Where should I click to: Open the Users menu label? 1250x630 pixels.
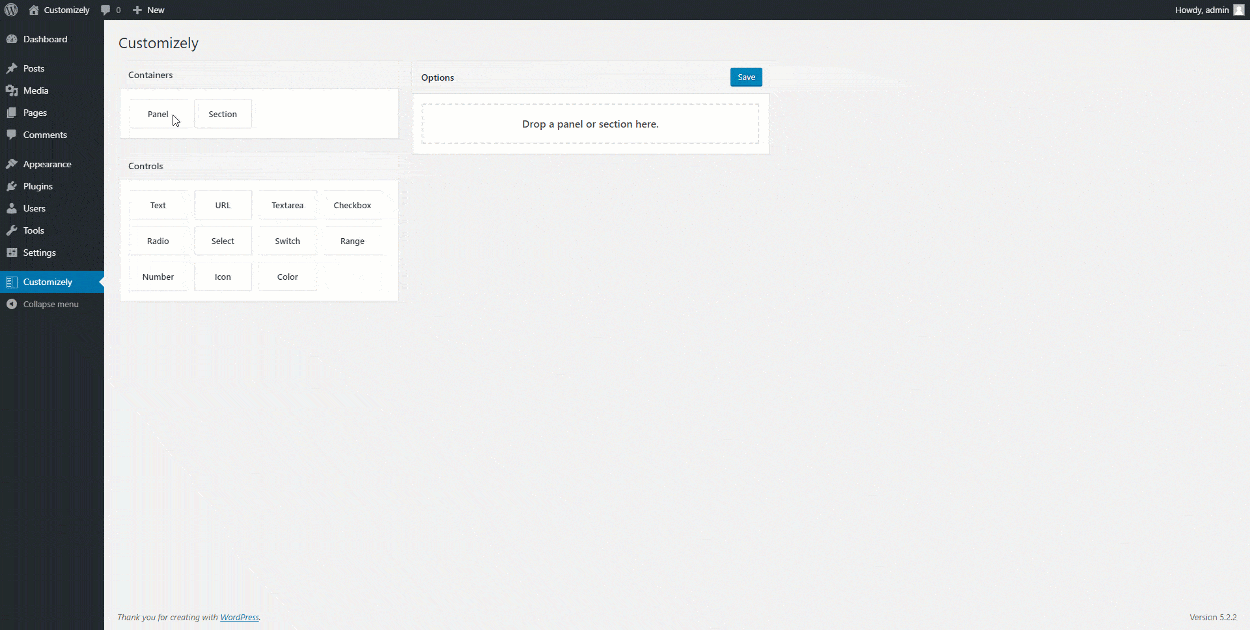34,209
